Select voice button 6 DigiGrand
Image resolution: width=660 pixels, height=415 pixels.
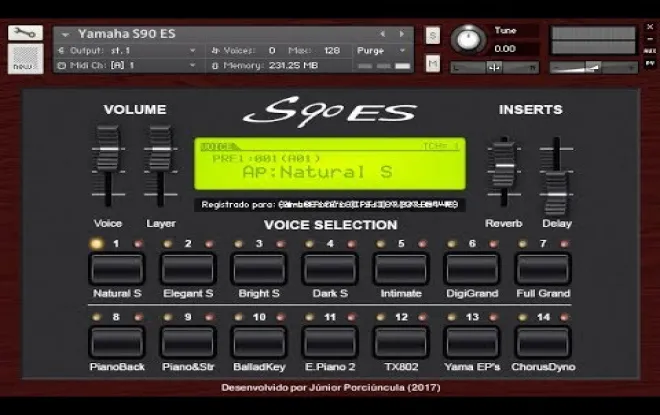click(472, 269)
